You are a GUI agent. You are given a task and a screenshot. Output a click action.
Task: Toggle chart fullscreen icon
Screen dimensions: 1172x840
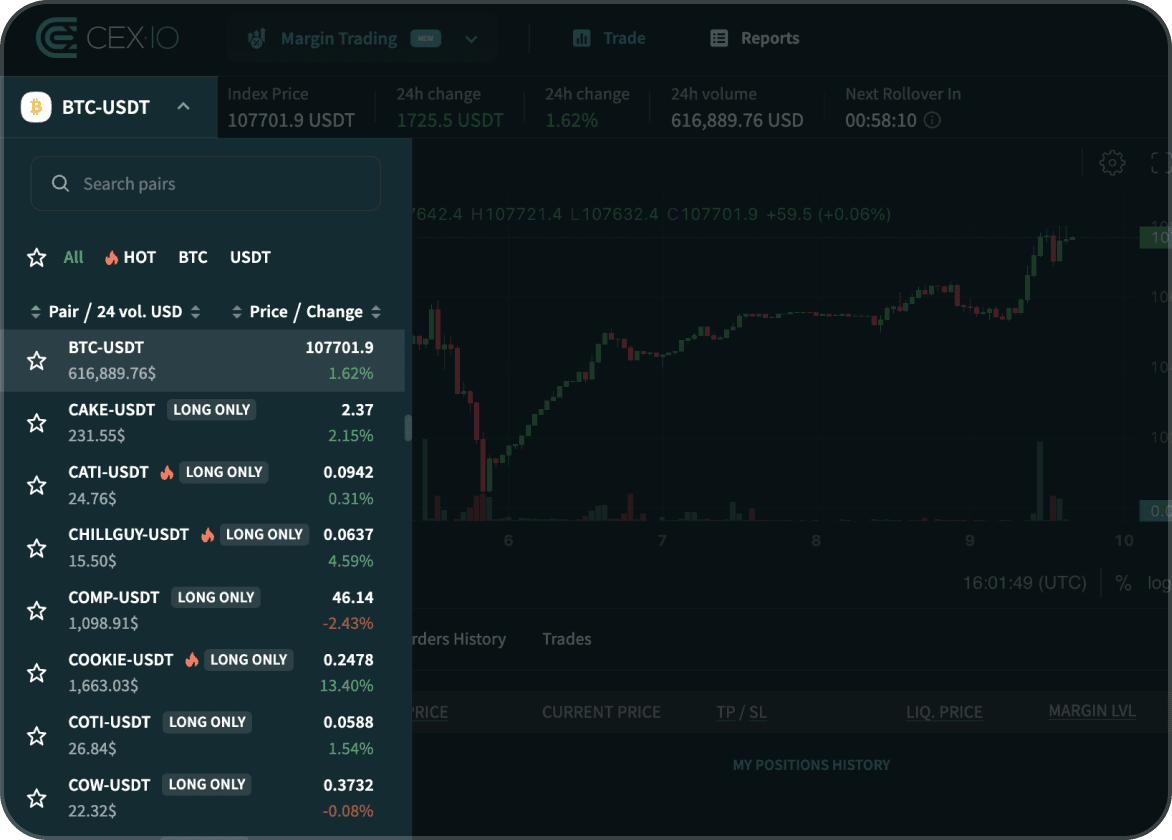pyautogui.click(x=1160, y=162)
